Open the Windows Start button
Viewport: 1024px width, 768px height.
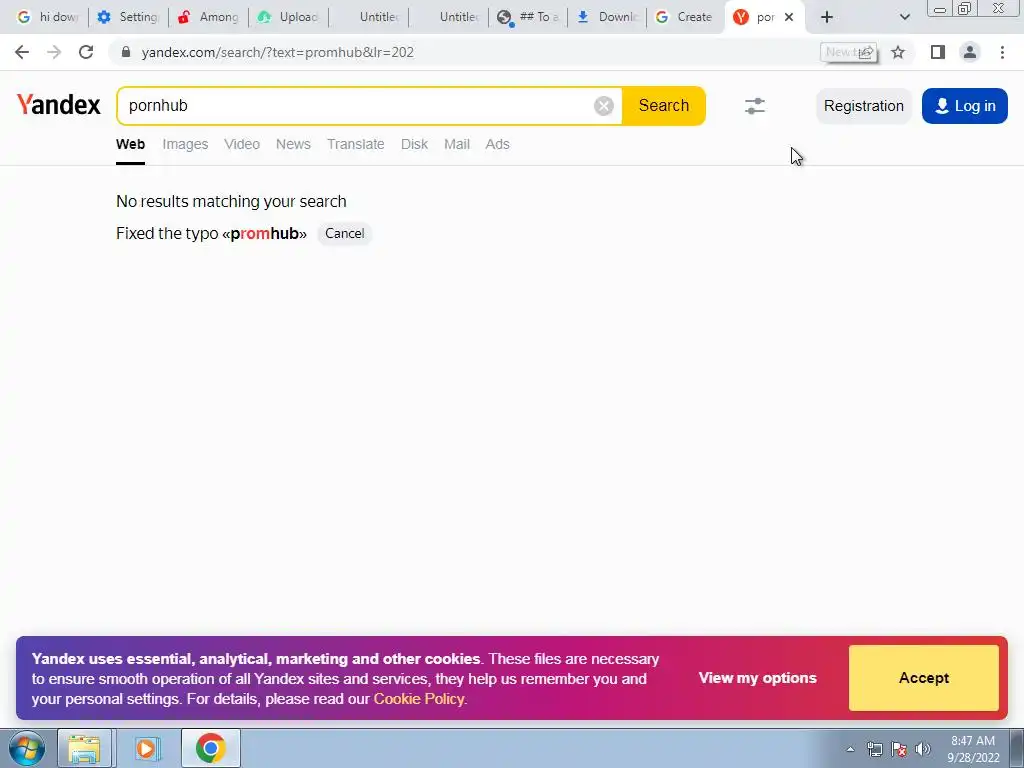click(x=26, y=748)
